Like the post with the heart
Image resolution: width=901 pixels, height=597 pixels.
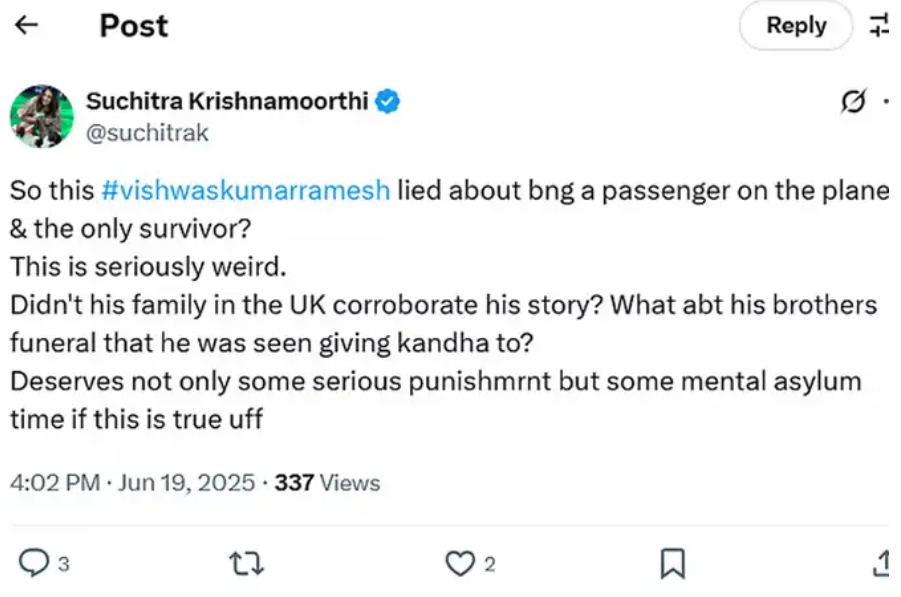click(x=459, y=565)
